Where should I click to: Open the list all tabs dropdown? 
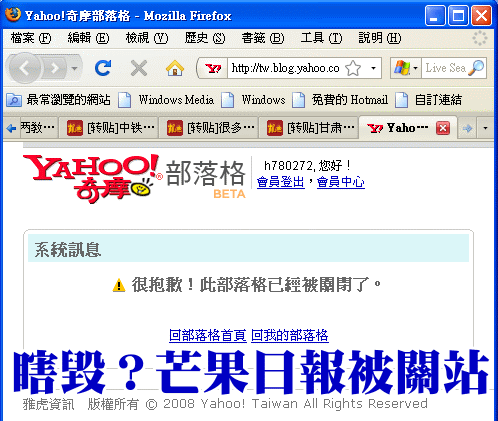[x=485, y=128]
